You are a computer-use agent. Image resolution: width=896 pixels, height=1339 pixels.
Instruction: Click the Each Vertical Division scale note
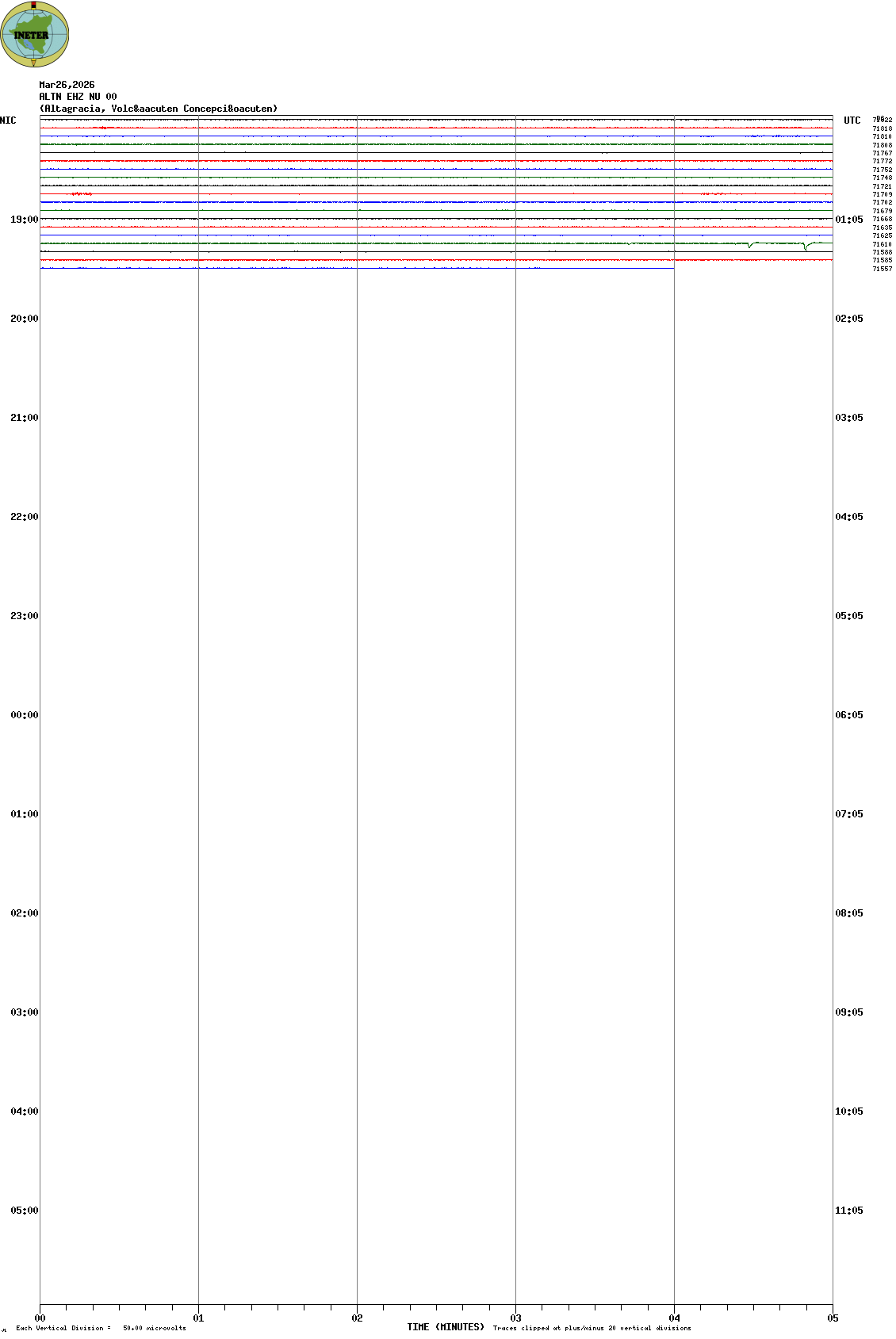click(x=101, y=1328)
